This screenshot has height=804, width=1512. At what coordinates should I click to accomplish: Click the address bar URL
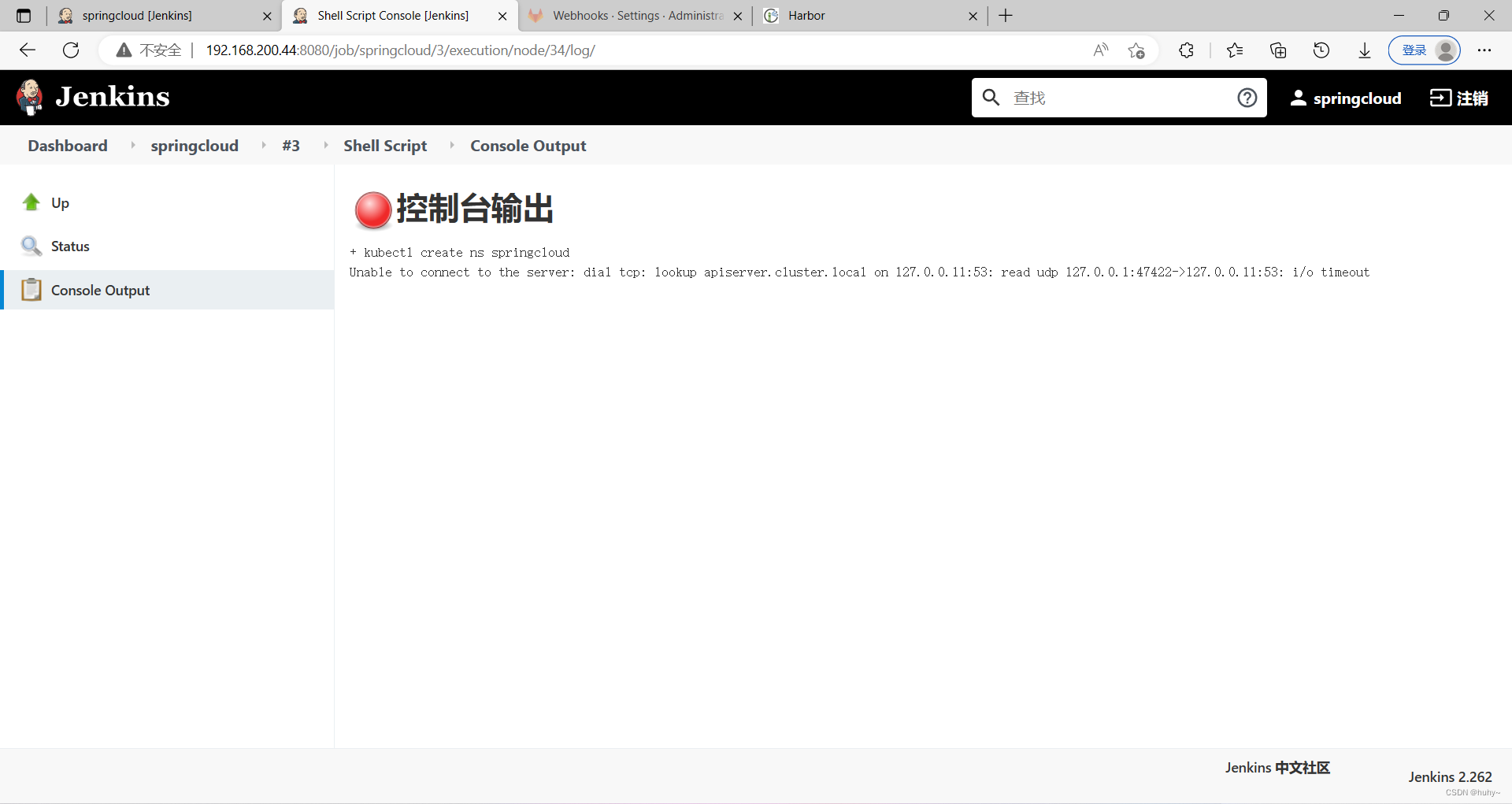[400, 50]
